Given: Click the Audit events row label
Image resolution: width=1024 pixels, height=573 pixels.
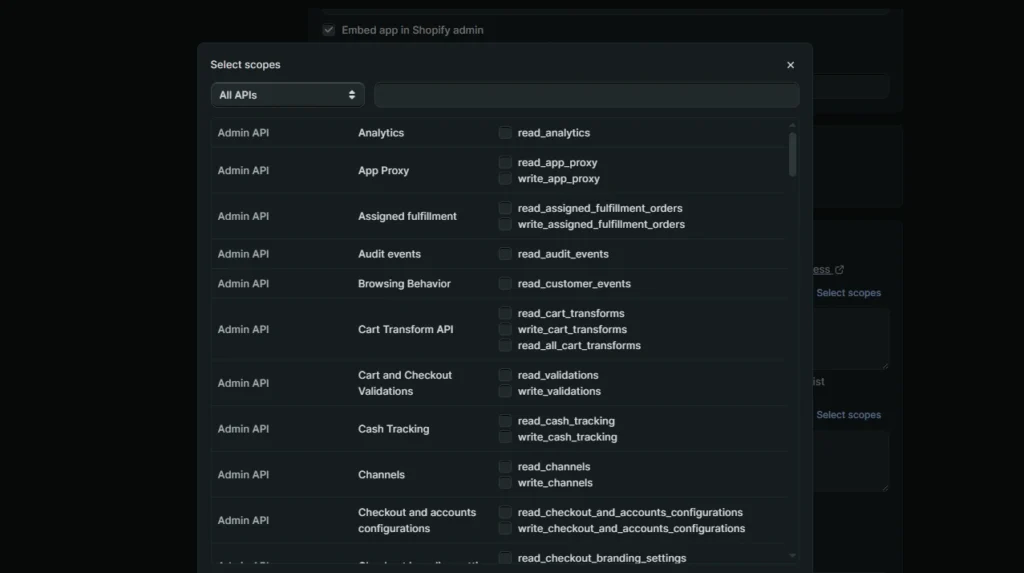Looking at the screenshot, I should tap(389, 254).
